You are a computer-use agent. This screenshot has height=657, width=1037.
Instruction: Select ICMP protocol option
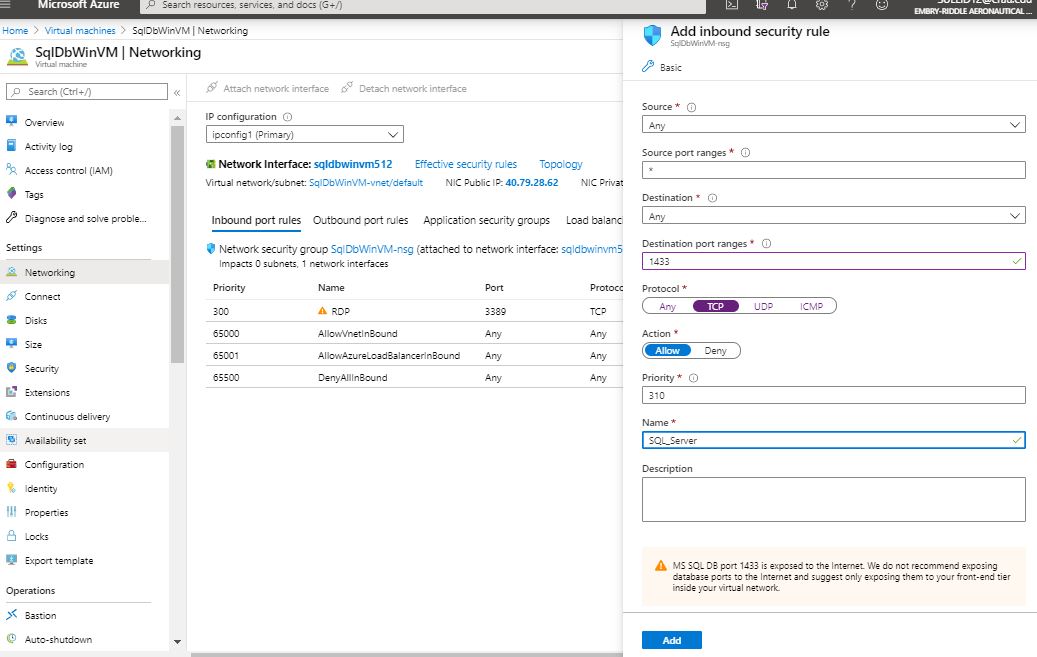click(811, 306)
